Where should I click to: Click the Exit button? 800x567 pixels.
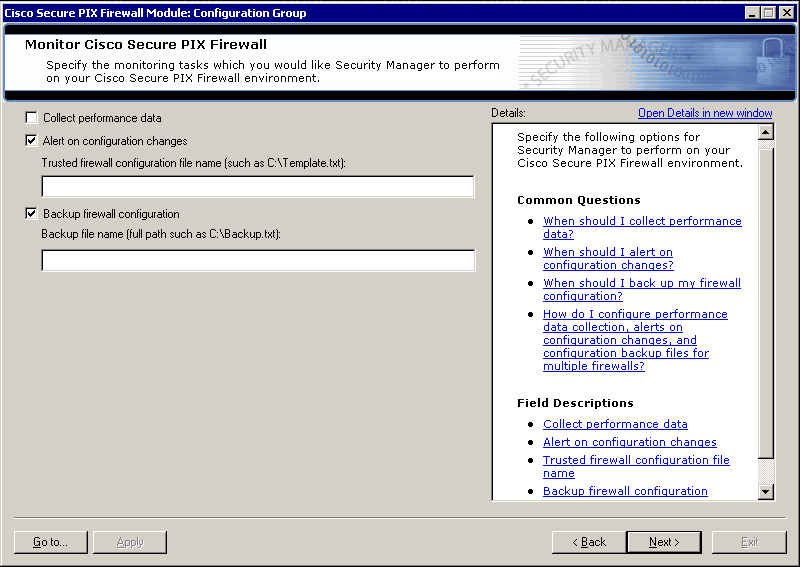(749, 542)
